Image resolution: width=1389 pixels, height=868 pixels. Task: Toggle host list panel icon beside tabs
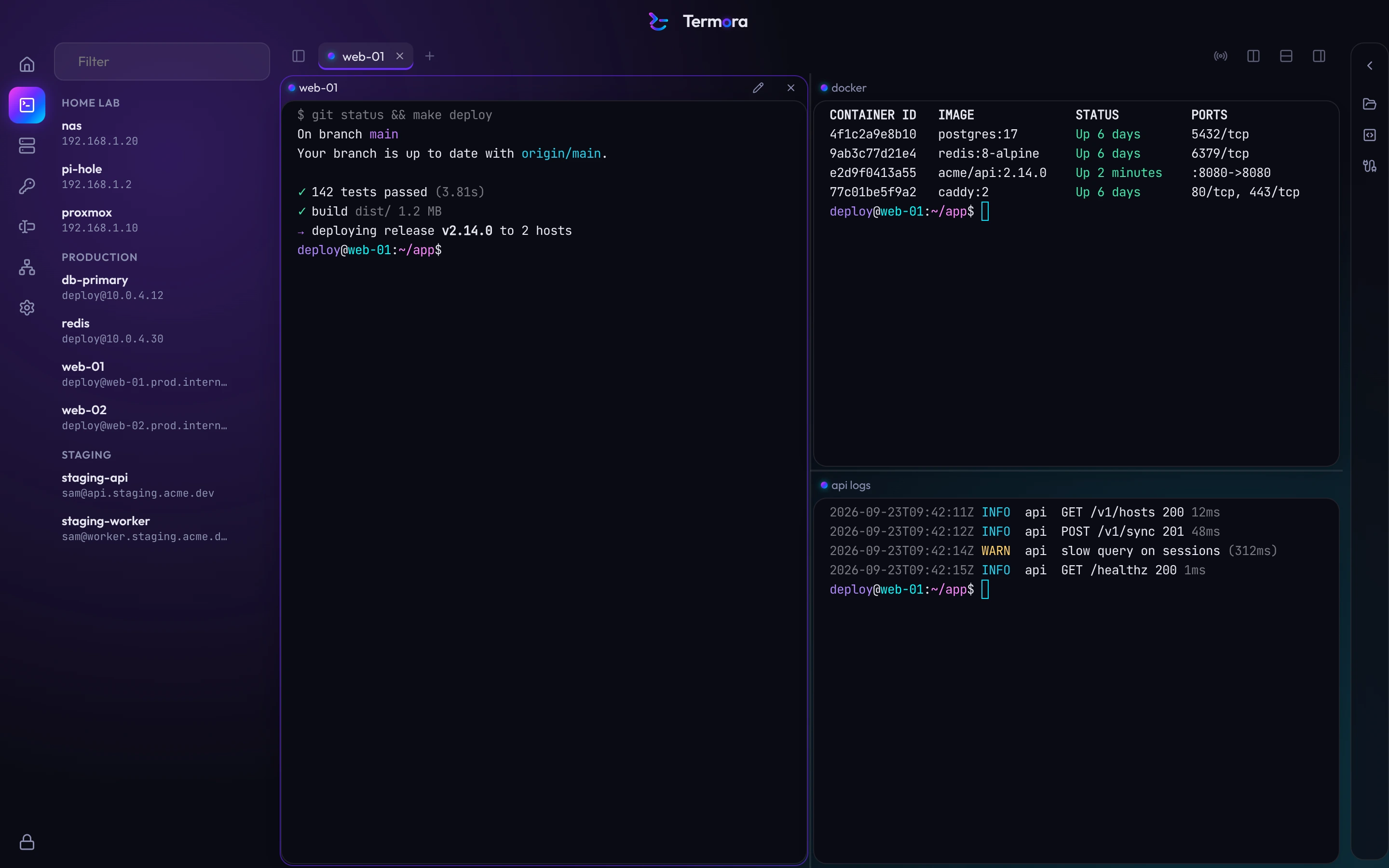pos(299,55)
